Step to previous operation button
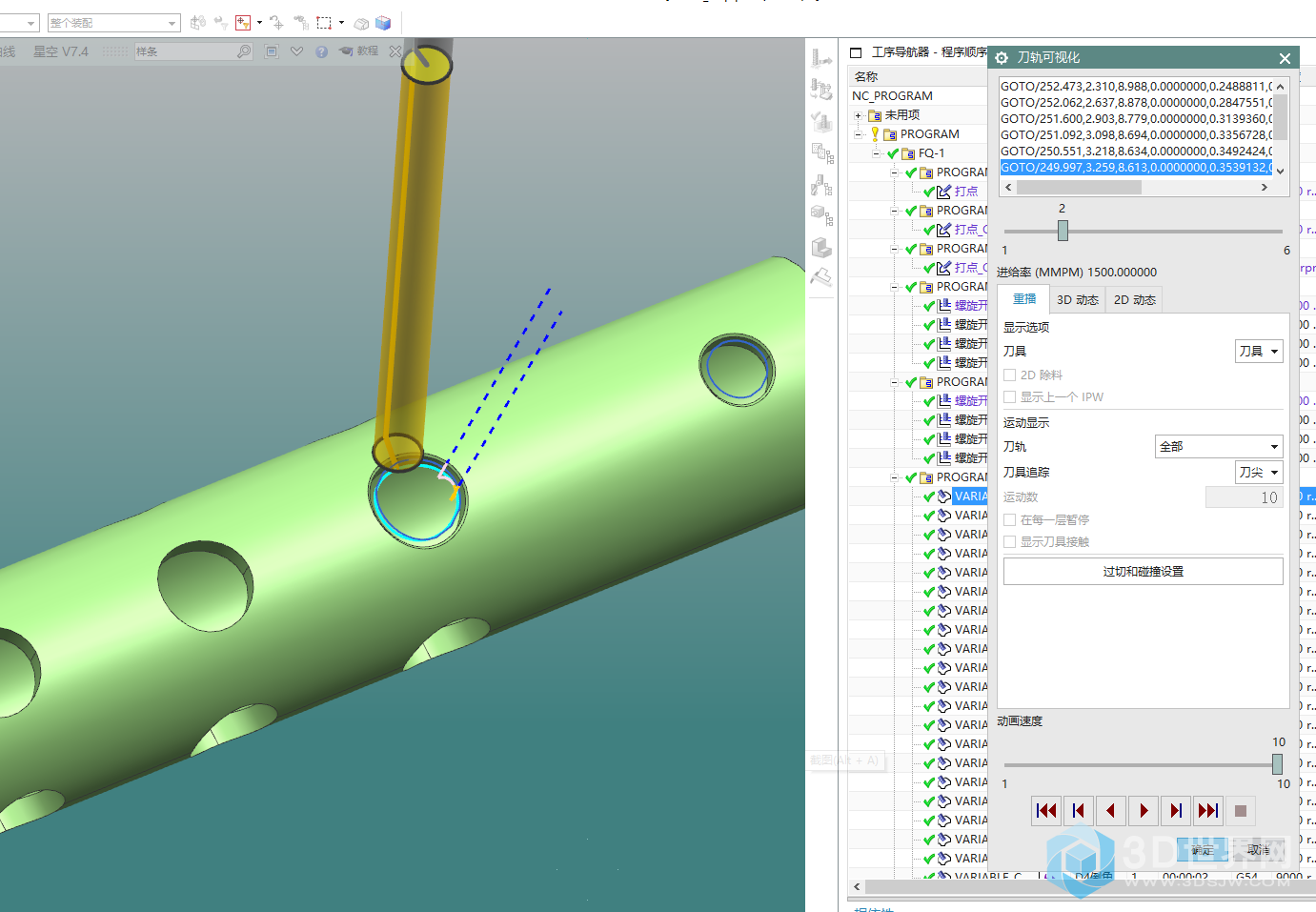Viewport: 1316px width, 912px height. tap(1079, 811)
